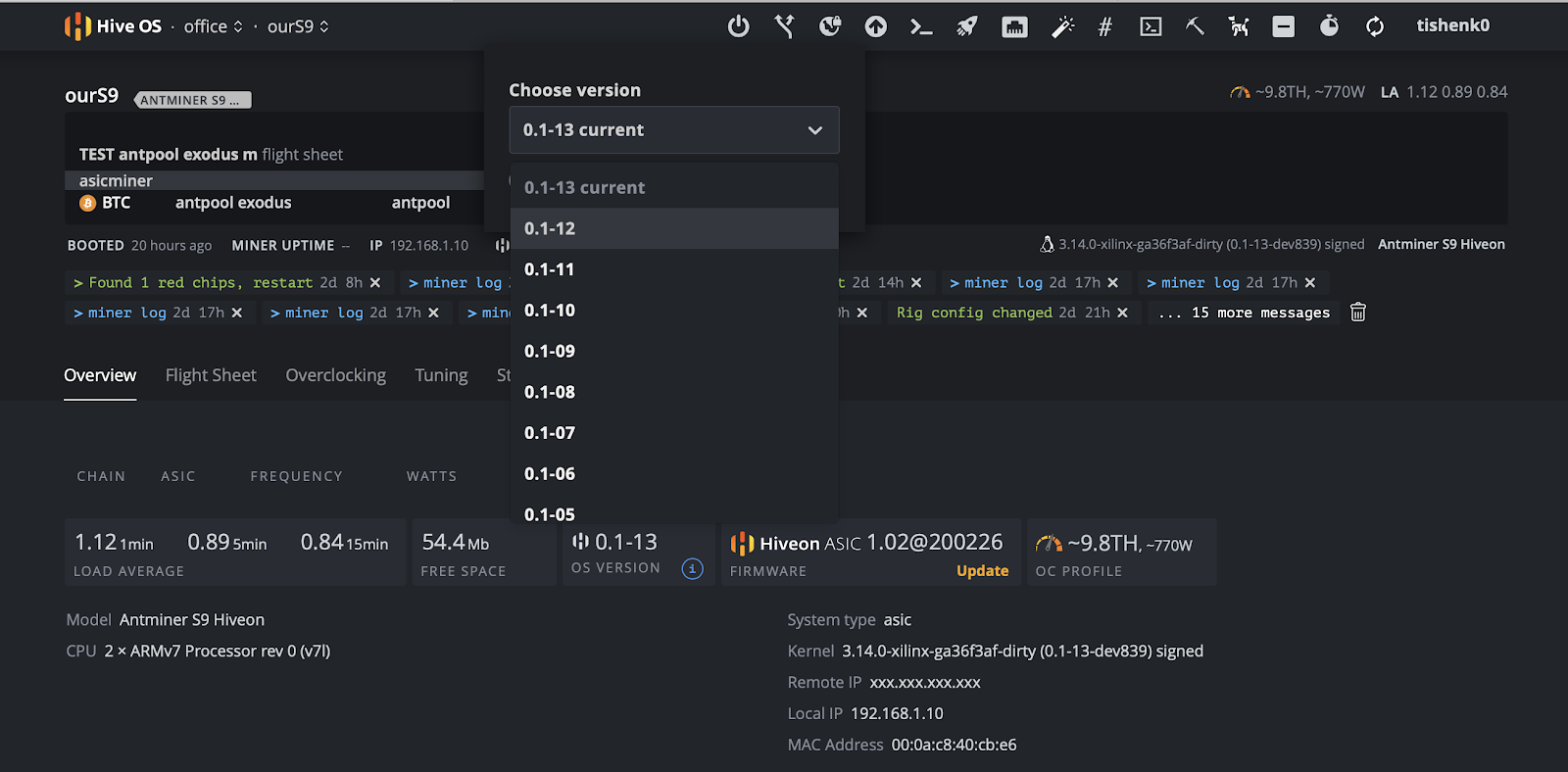Click the Hive OS logo

(x=113, y=26)
